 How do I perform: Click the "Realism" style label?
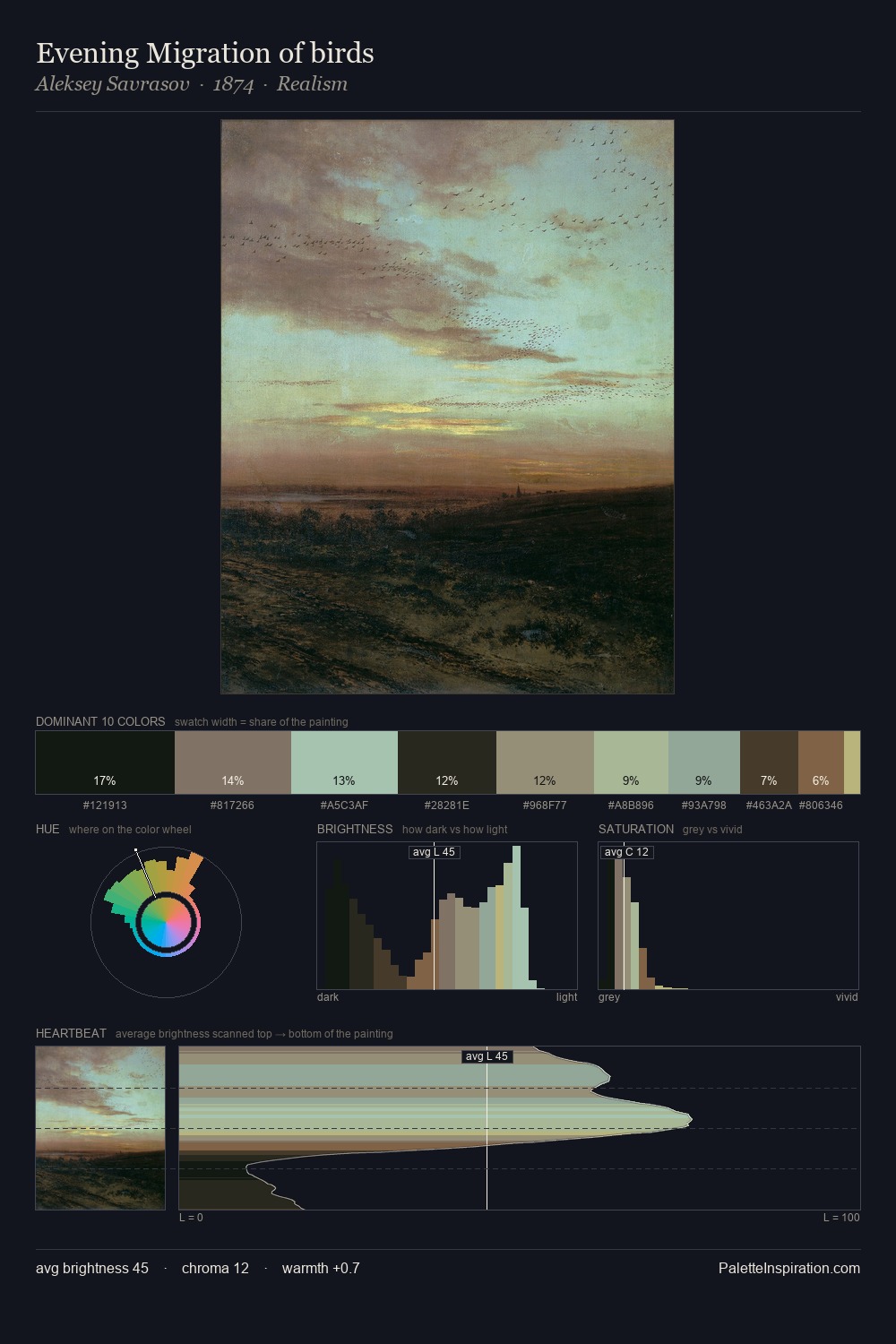pos(312,84)
